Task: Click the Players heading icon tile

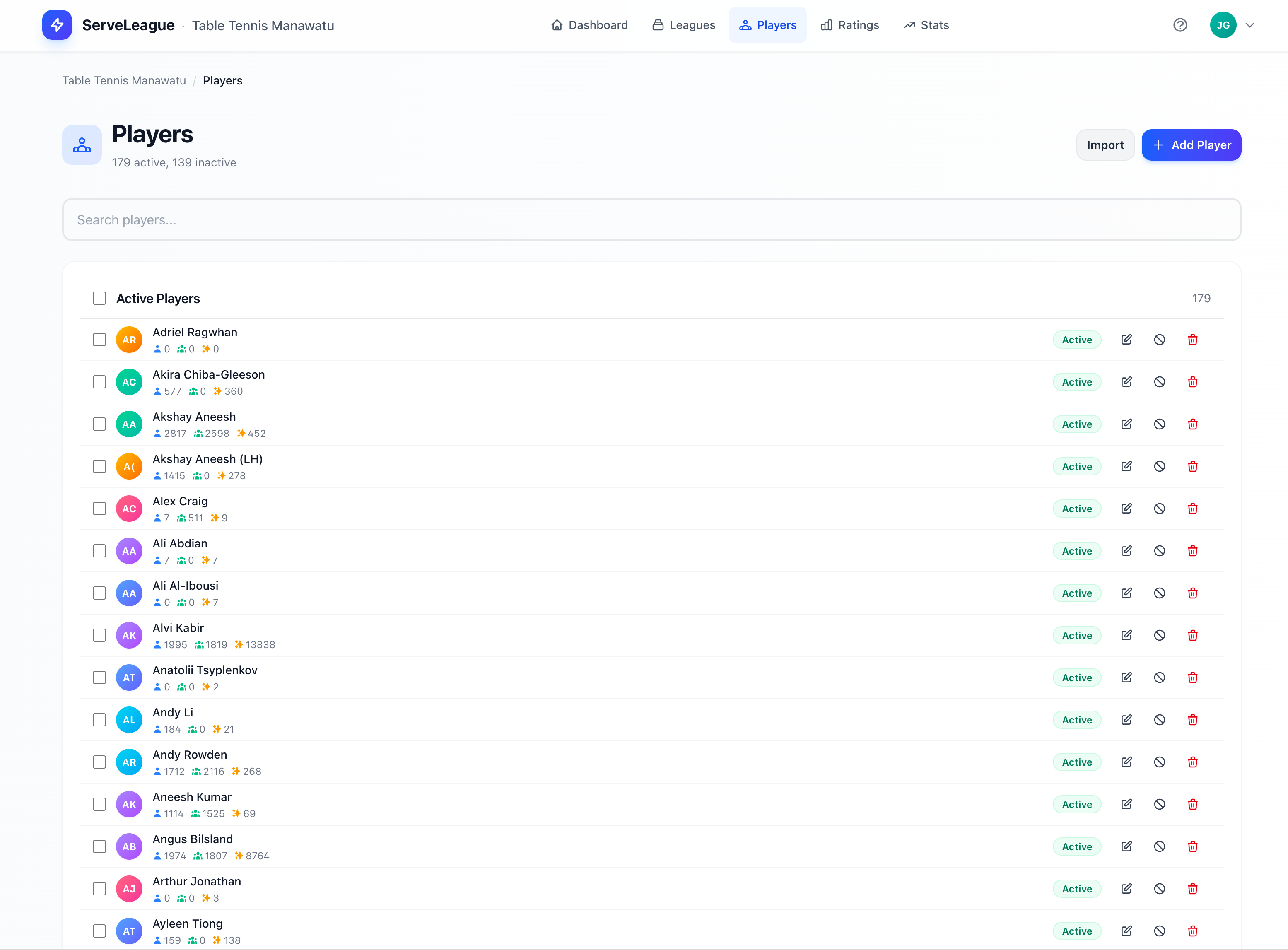Action: (x=82, y=145)
